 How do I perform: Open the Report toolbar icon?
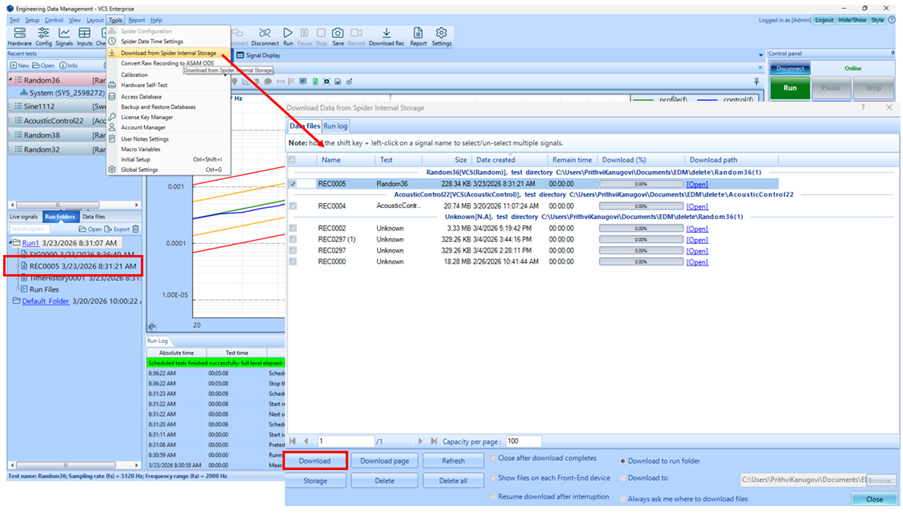pos(418,35)
